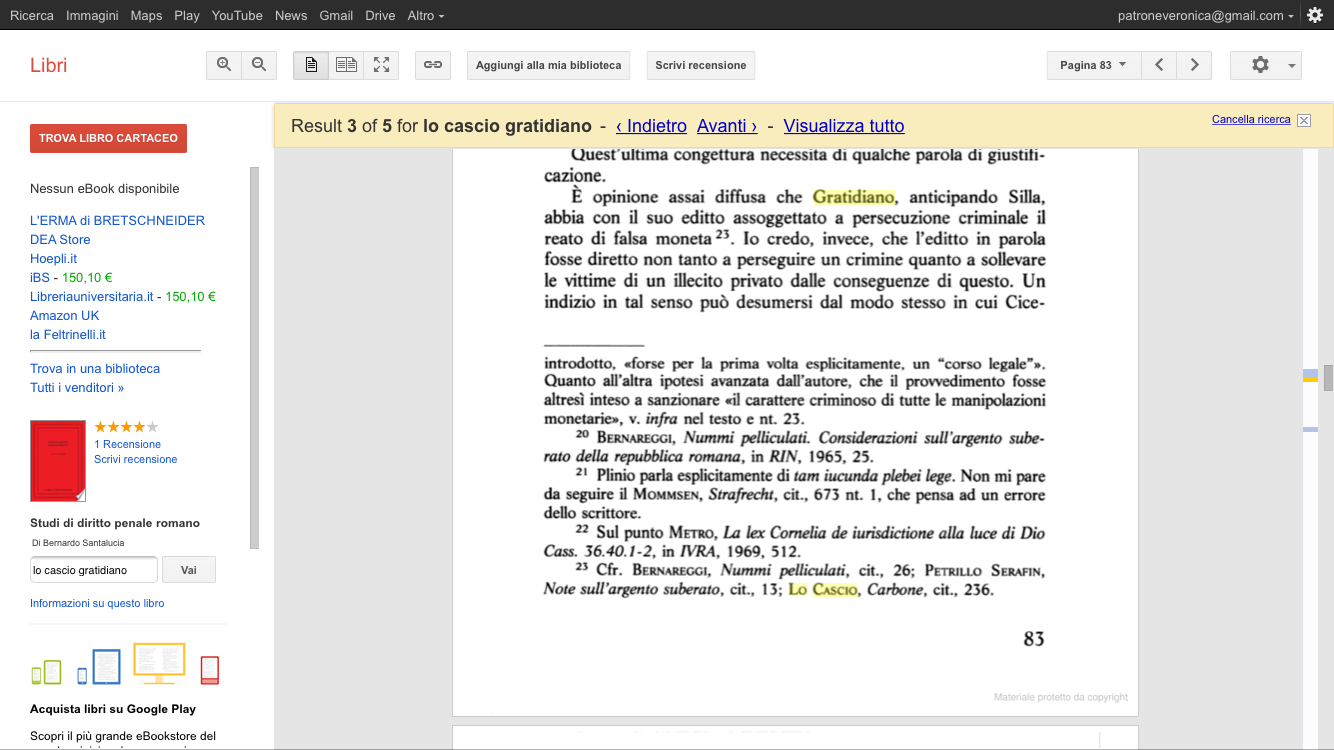Image resolution: width=1334 pixels, height=750 pixels.
Task: Click the sidebar vertical scrollbar
Action: [254, 358]
